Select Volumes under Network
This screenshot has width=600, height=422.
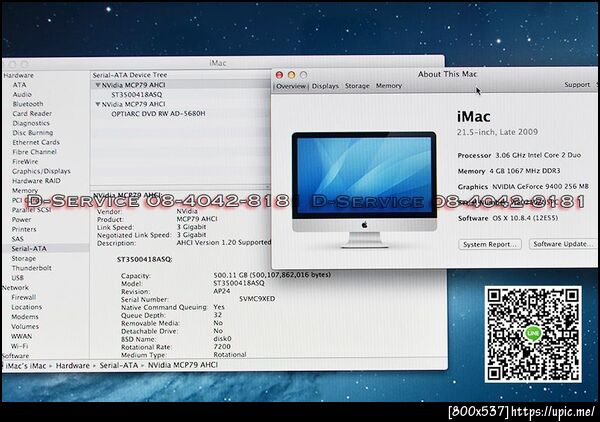click(x=25, y=327)
